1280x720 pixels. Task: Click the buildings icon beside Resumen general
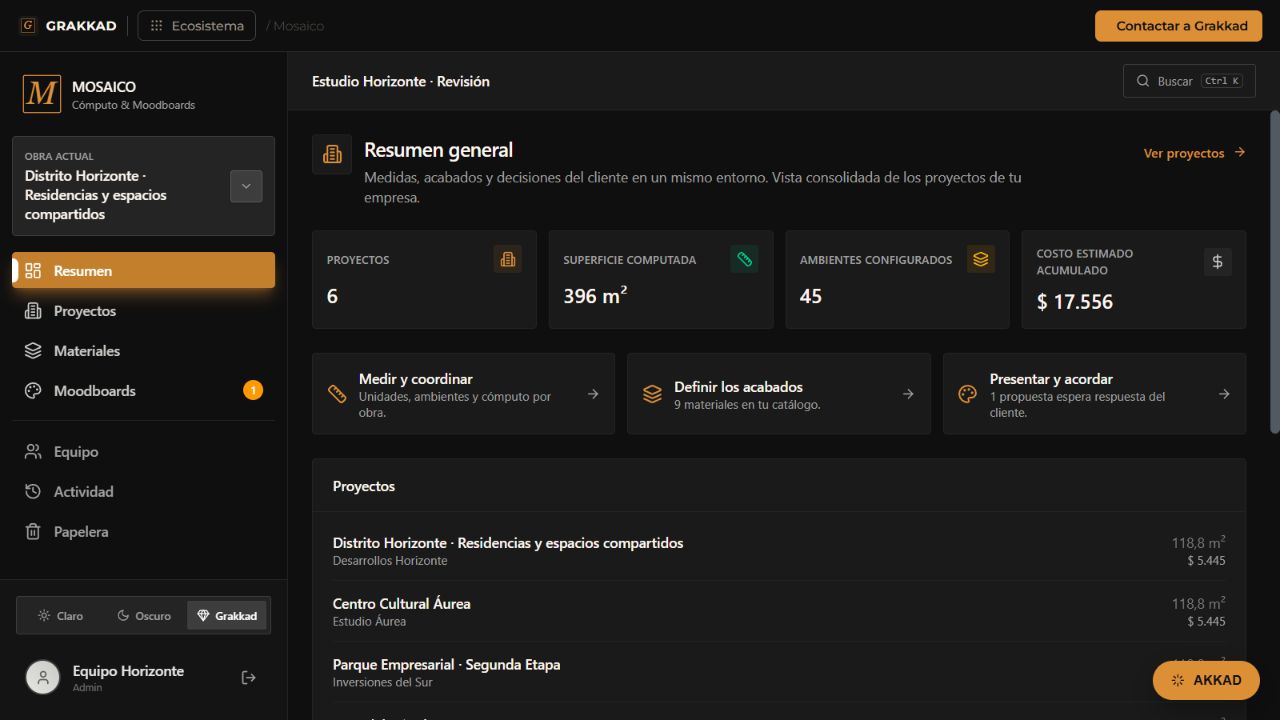coord(332,154)
